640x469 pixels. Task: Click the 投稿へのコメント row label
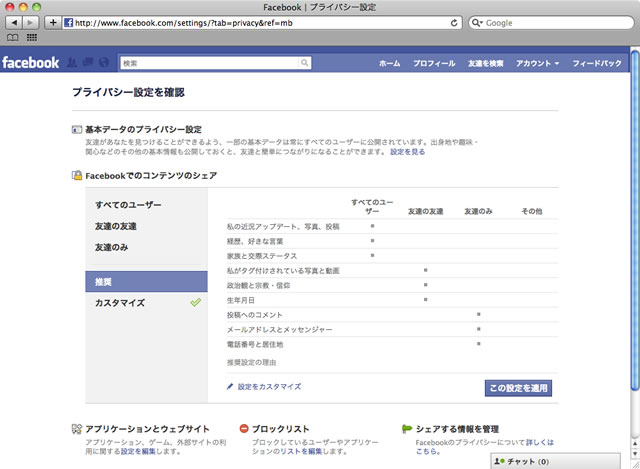tap(255, 315)
